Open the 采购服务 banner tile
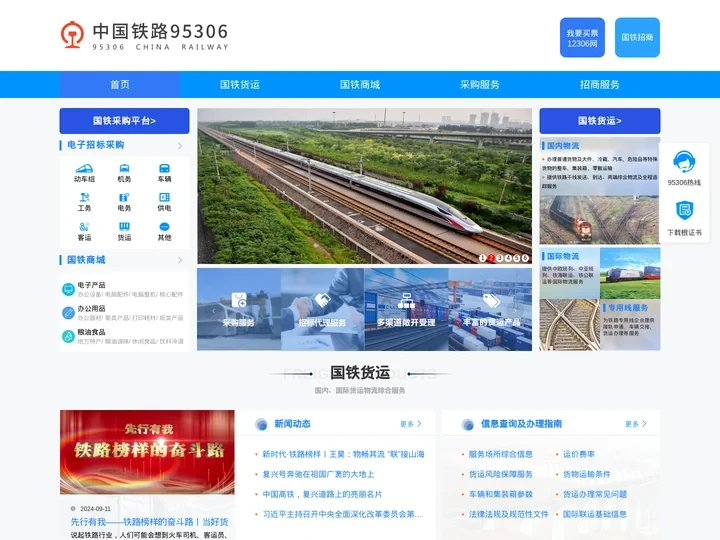Viewport: 720px width, 540px height. 239,309
